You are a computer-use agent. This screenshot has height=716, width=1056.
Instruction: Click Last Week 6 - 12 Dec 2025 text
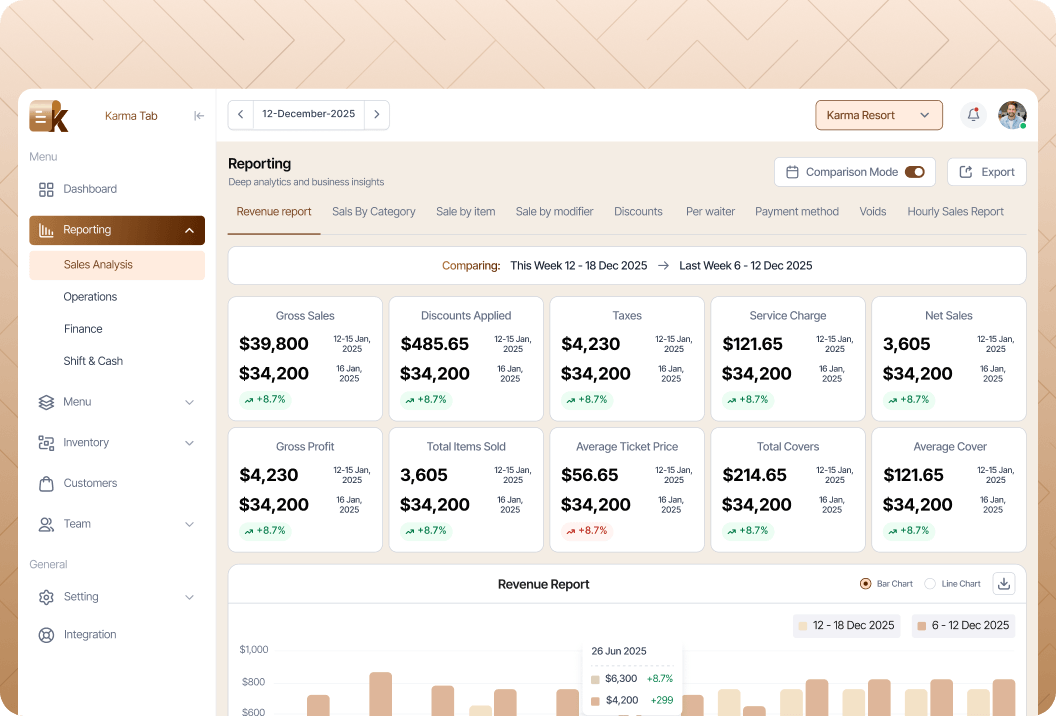746,266
